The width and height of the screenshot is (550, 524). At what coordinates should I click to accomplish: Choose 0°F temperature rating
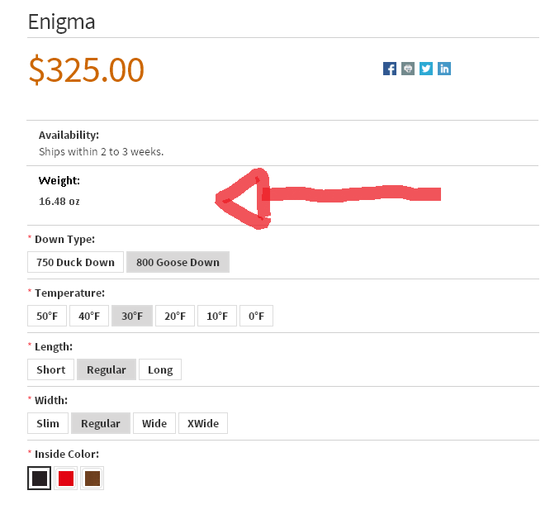pyautogui.click(x=256, y=316)
